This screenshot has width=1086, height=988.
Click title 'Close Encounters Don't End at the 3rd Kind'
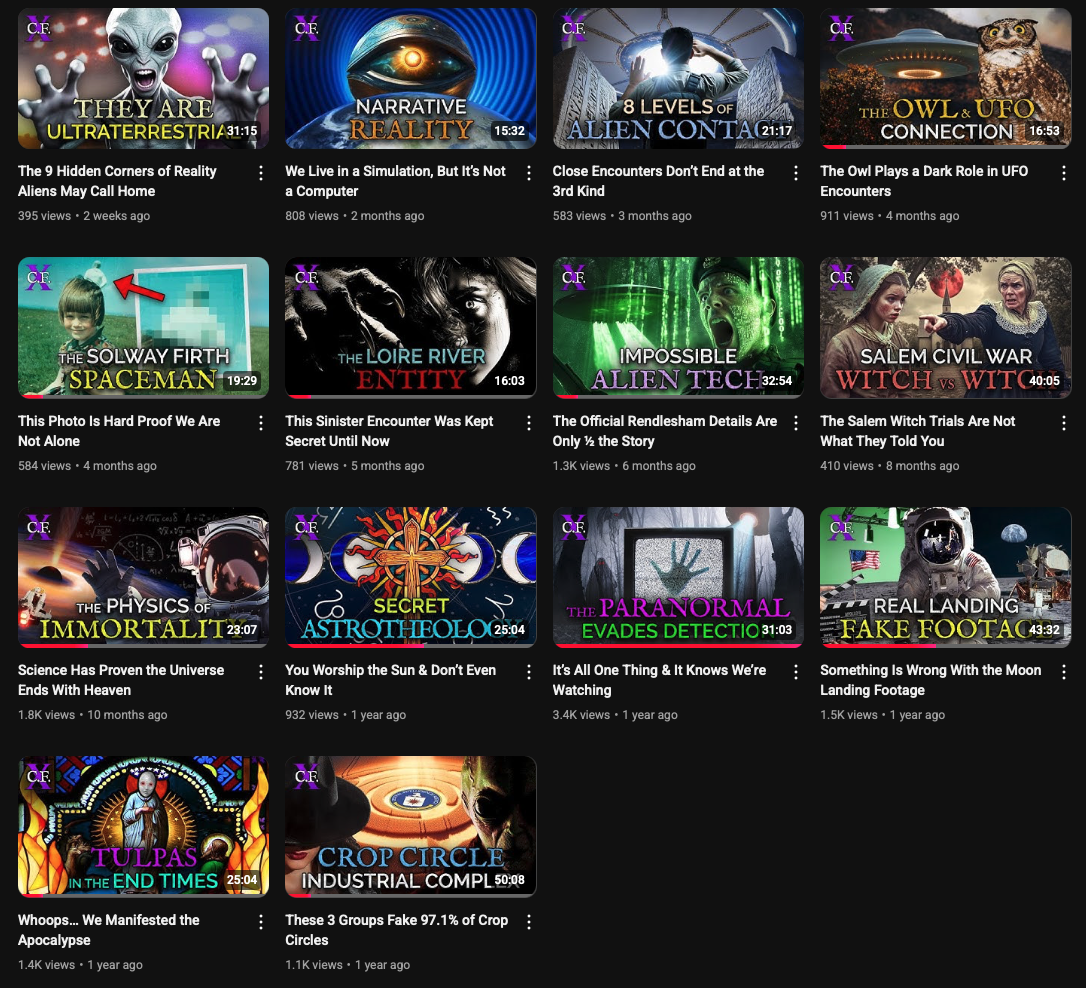[658, 181]
